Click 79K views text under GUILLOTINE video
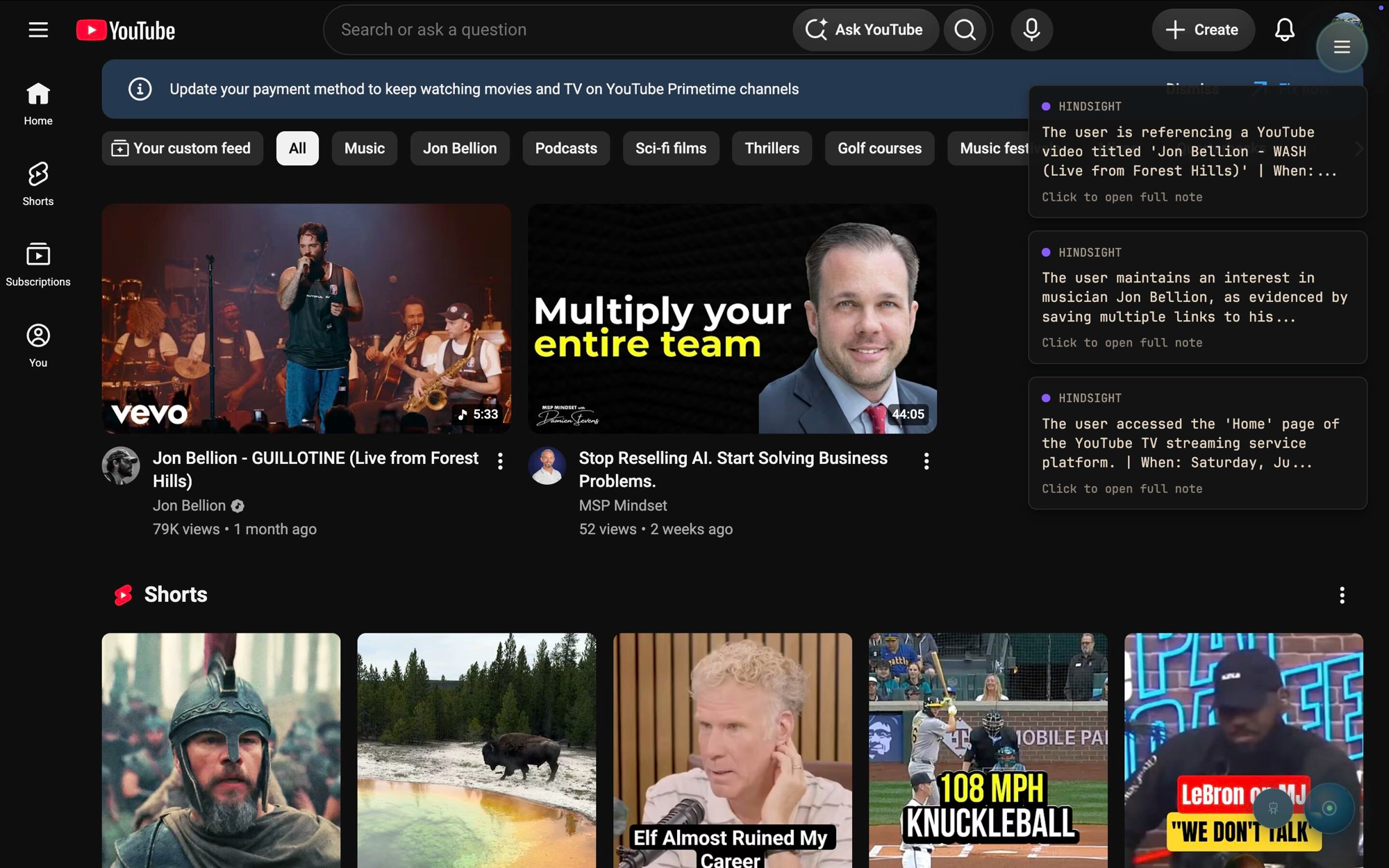Image resolution: width=1389 pixels, height=868 pixels. pos(186,529)
